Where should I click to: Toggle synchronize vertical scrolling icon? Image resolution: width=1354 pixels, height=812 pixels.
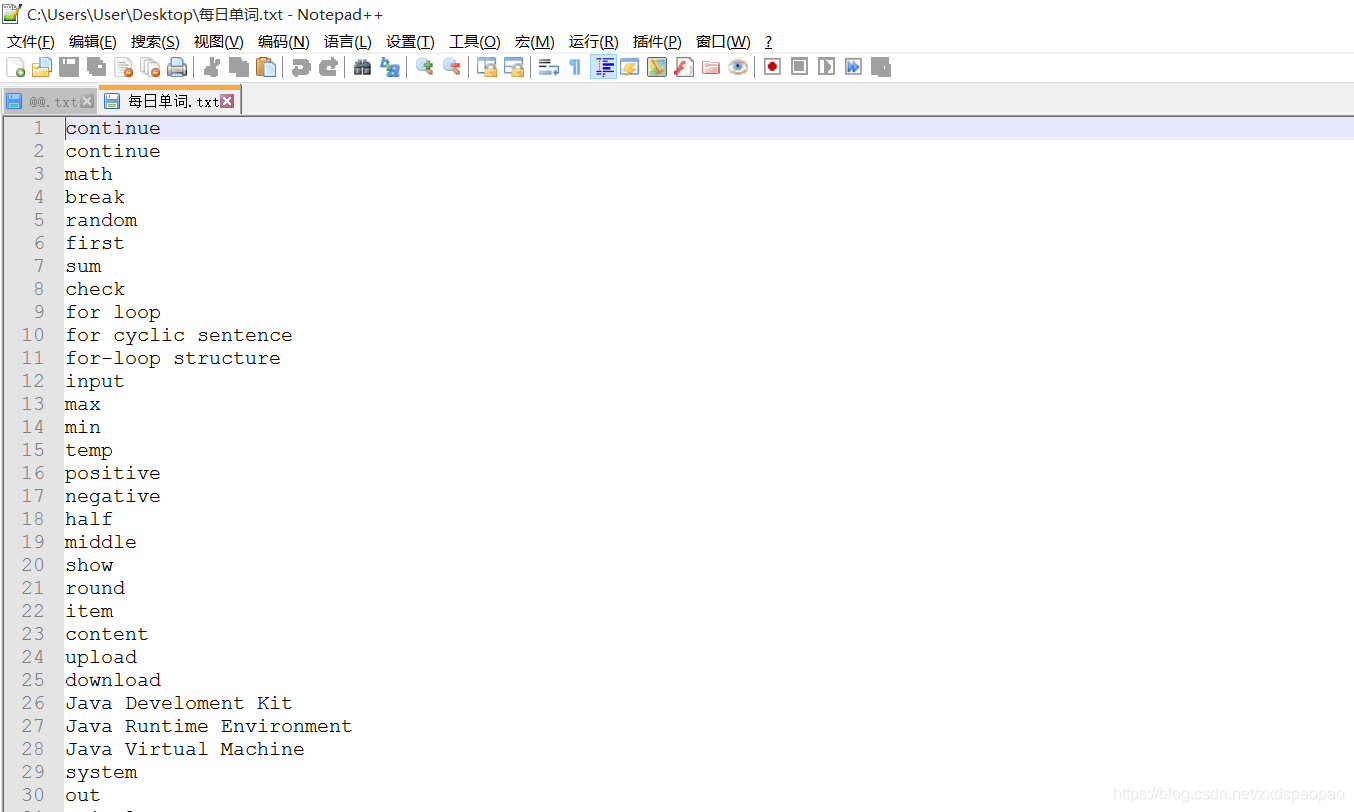pyautogui.click(x=487, y=67)
